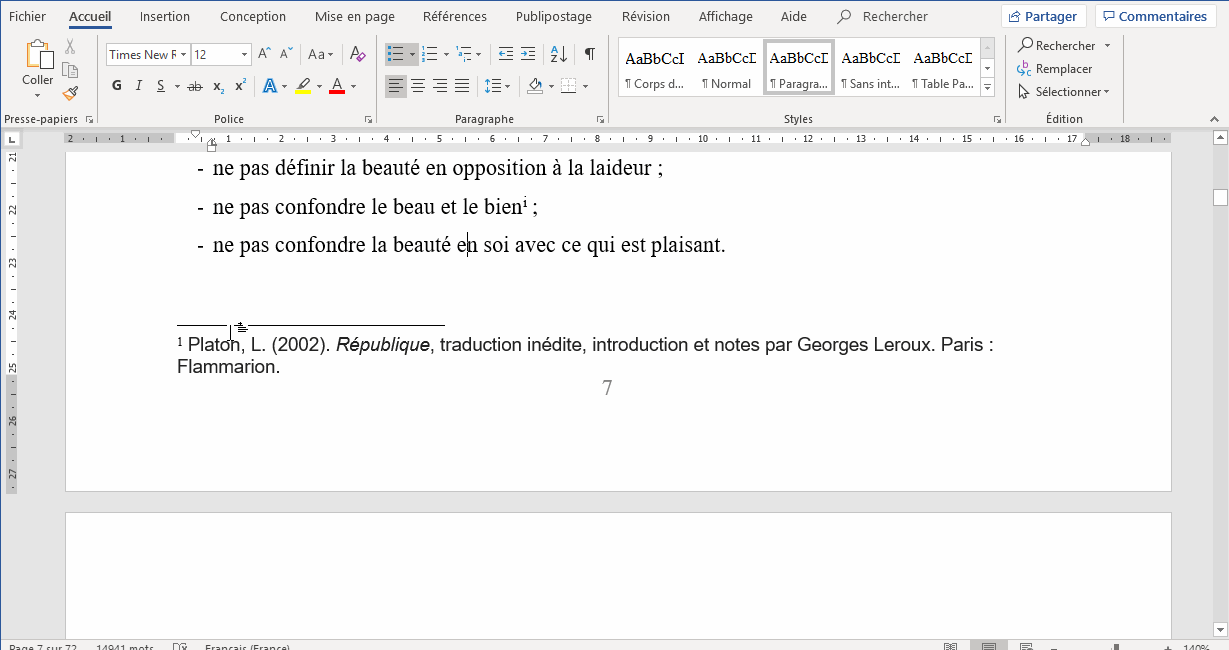This screenshot has height=650, width=1229.
Task: Expand the Styles gallery with More arrow
Action: click(988, 88)
